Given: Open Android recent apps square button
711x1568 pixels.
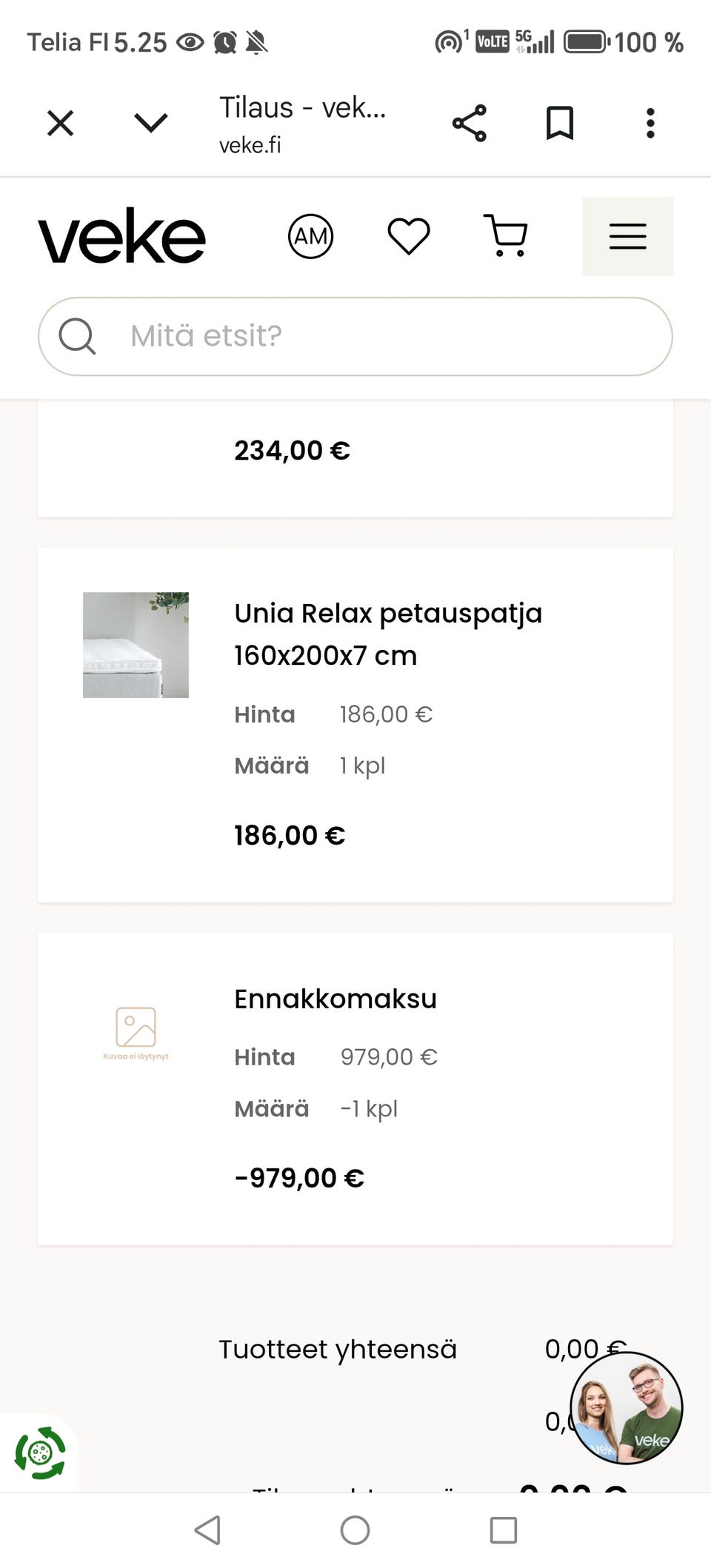Looking at the screenshot, I should tap(504, 1530).
